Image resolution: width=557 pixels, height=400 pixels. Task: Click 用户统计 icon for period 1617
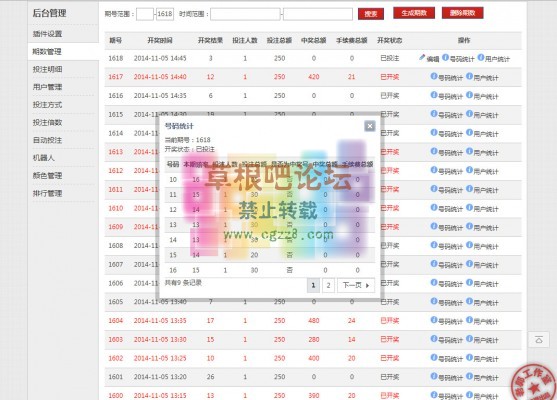coord(469,76)
